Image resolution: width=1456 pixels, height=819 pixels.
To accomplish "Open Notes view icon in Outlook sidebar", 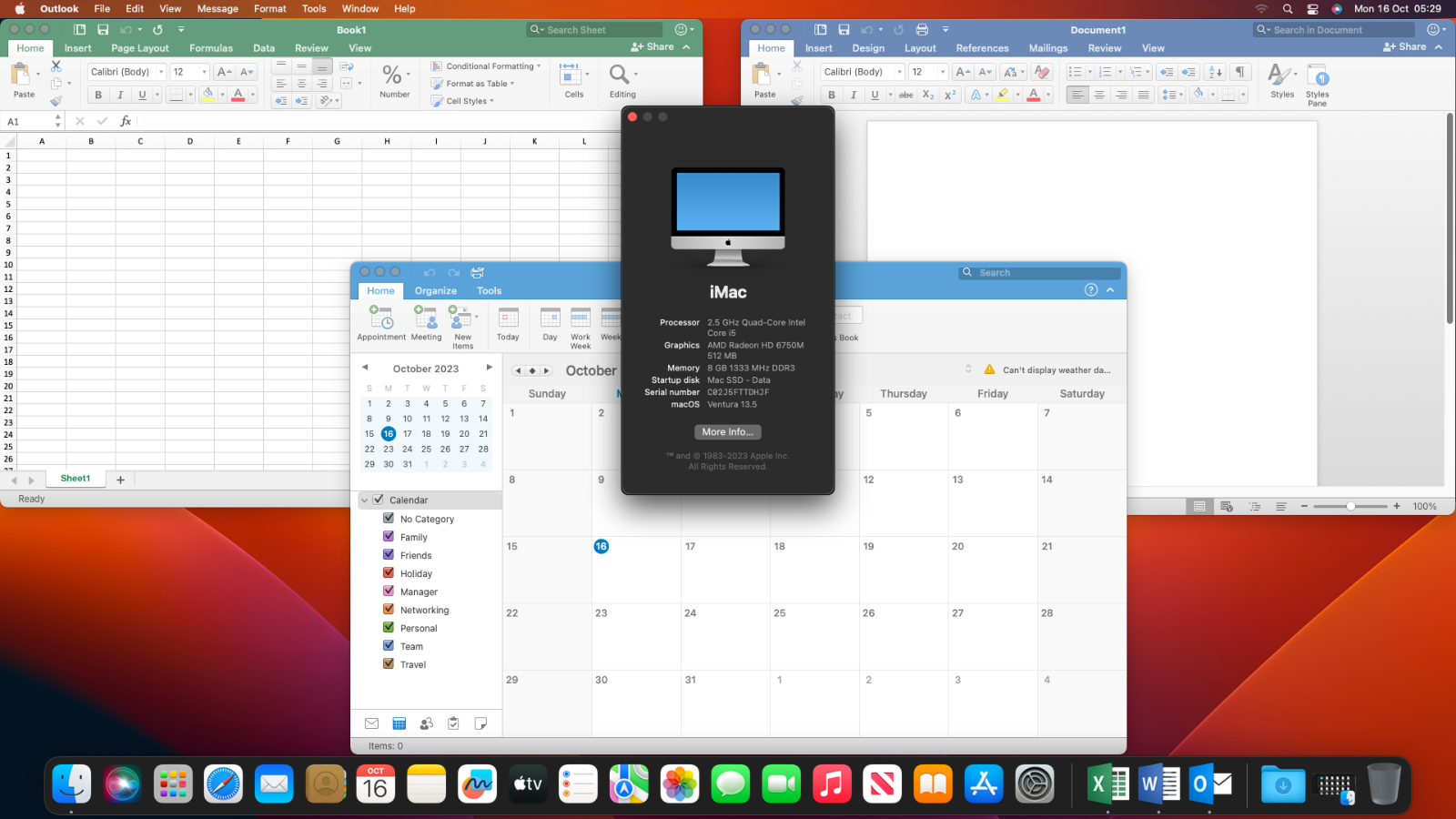I will pos(480,723).
